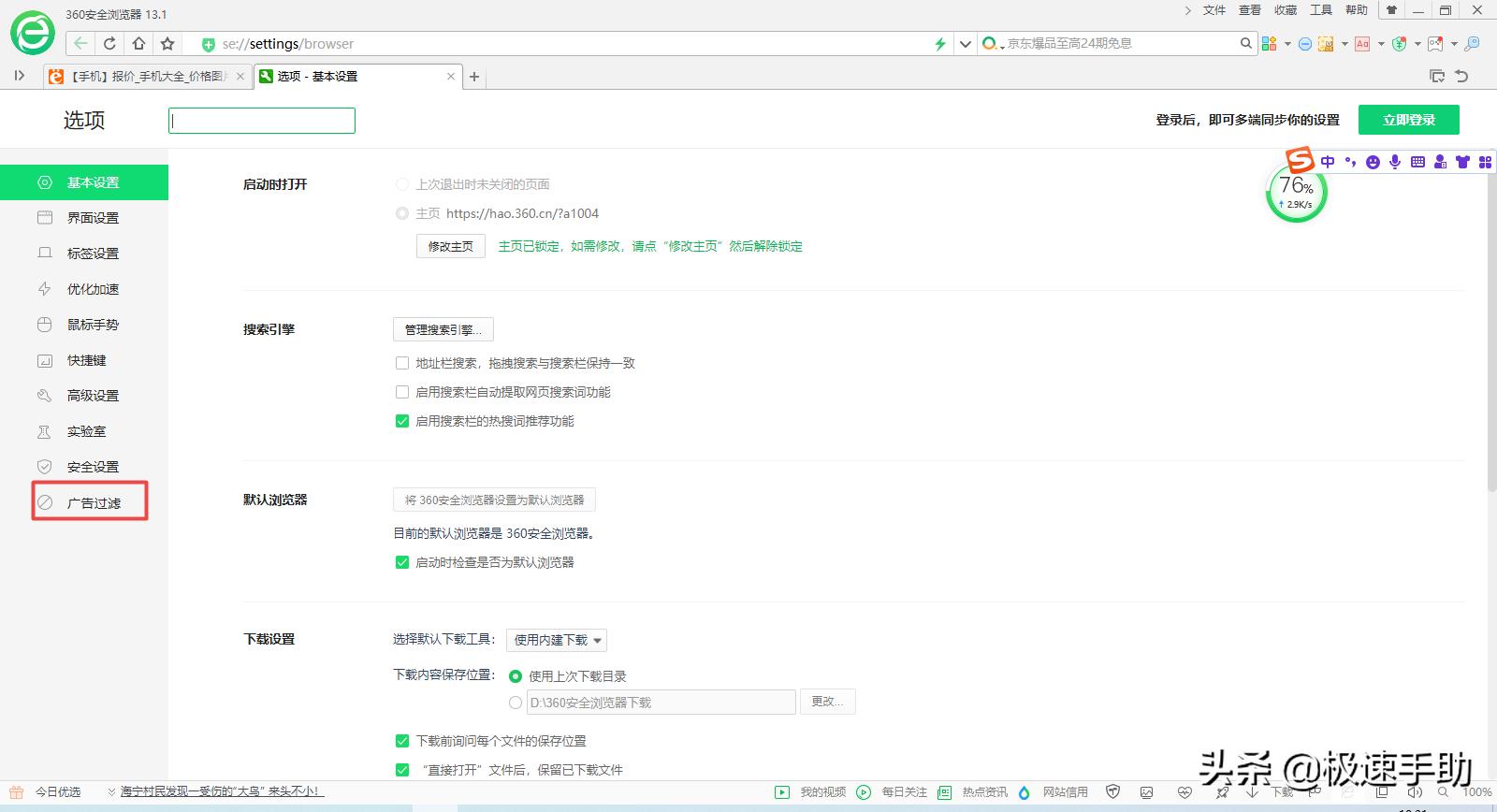1497x812 pixels.
Task: Expand the screenshot tool dropdown arrow
Action: click(1344, 44)
